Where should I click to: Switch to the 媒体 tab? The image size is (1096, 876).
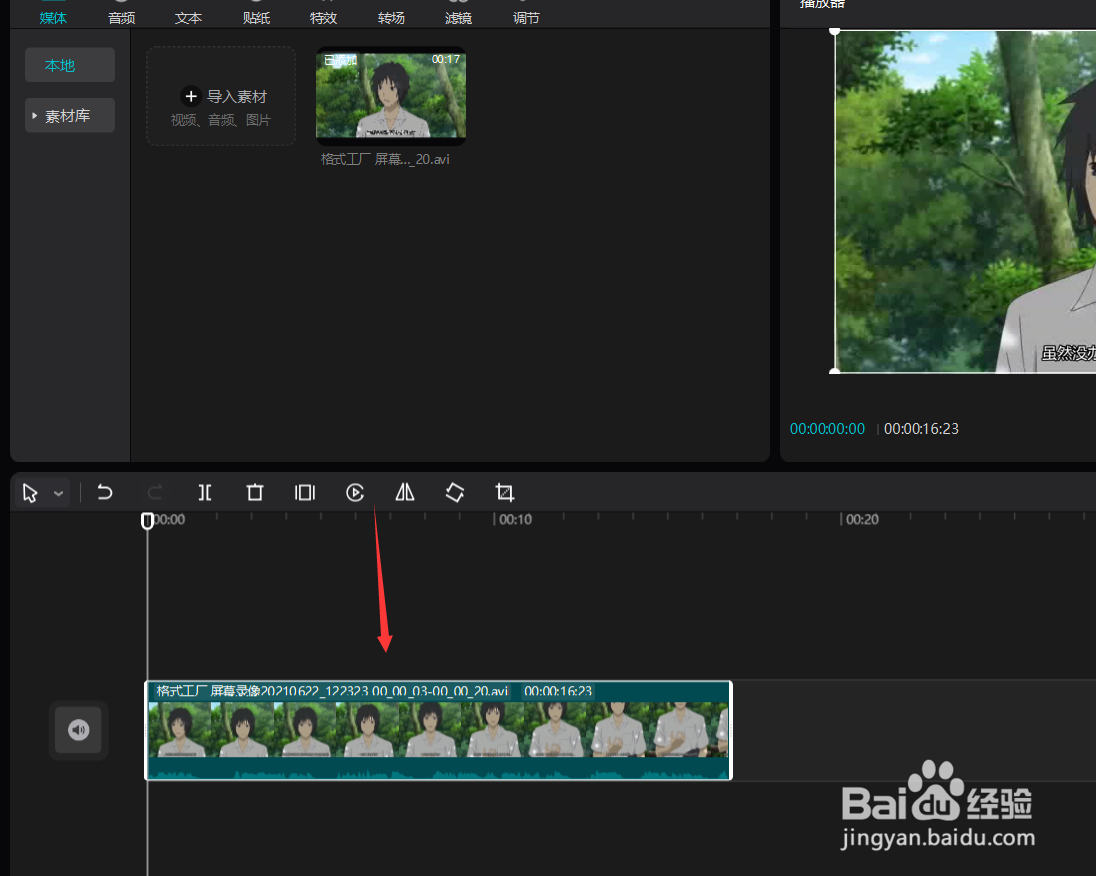[53, 17]
